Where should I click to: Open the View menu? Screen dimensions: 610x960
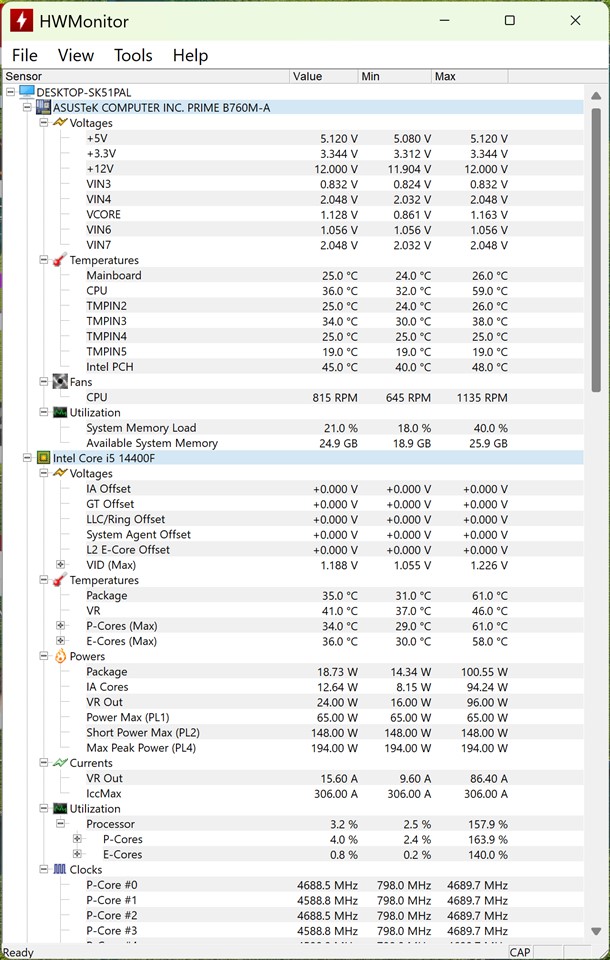click(76, 56)
